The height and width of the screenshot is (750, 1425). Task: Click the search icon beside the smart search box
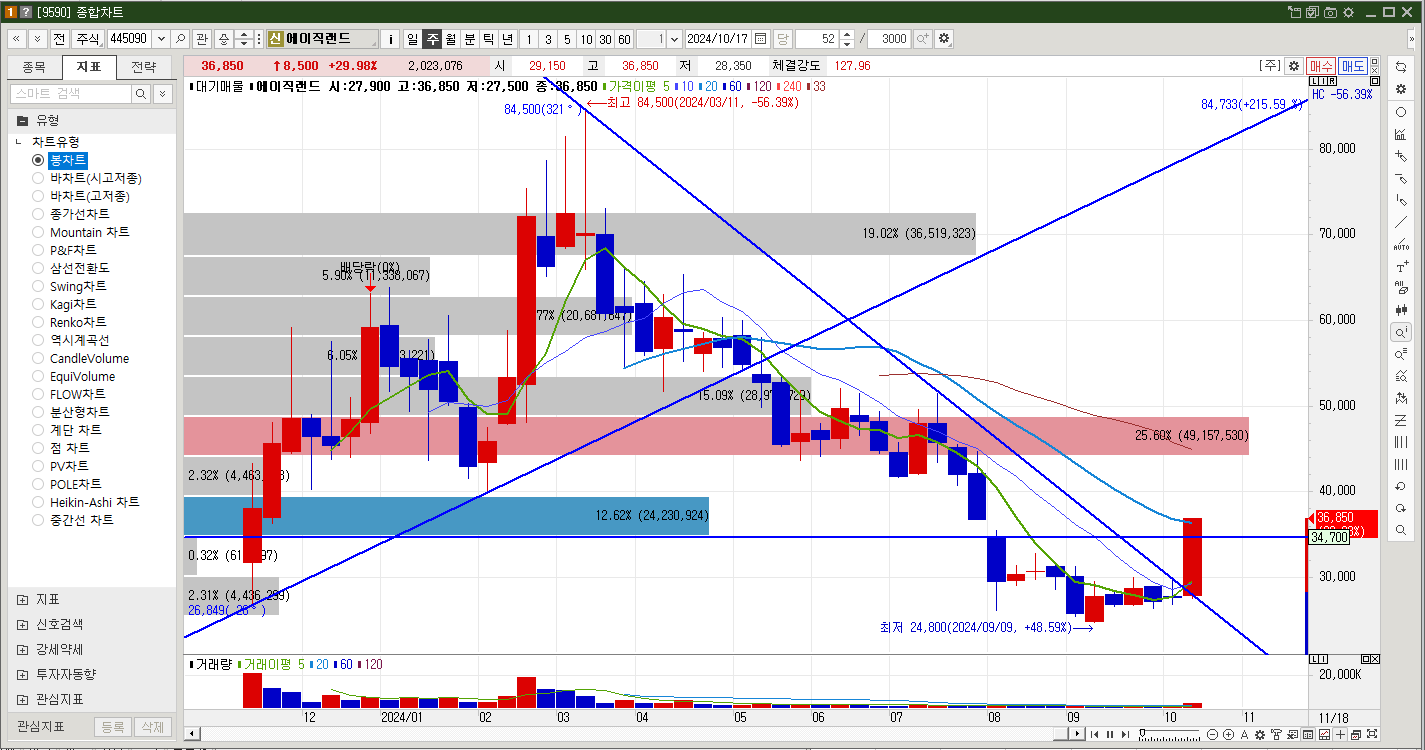141,93
